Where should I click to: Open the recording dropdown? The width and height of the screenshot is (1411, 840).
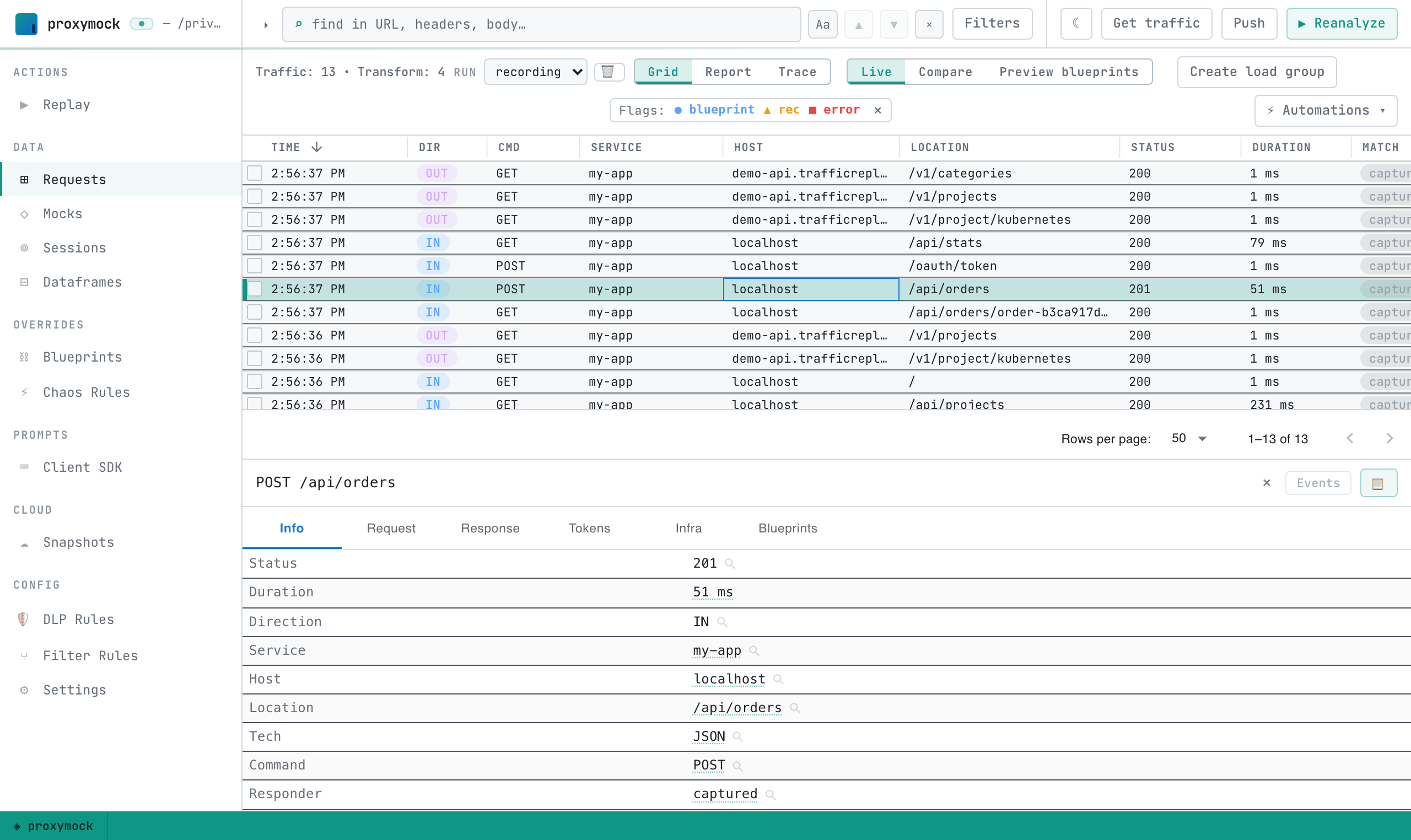coord(535,72)
